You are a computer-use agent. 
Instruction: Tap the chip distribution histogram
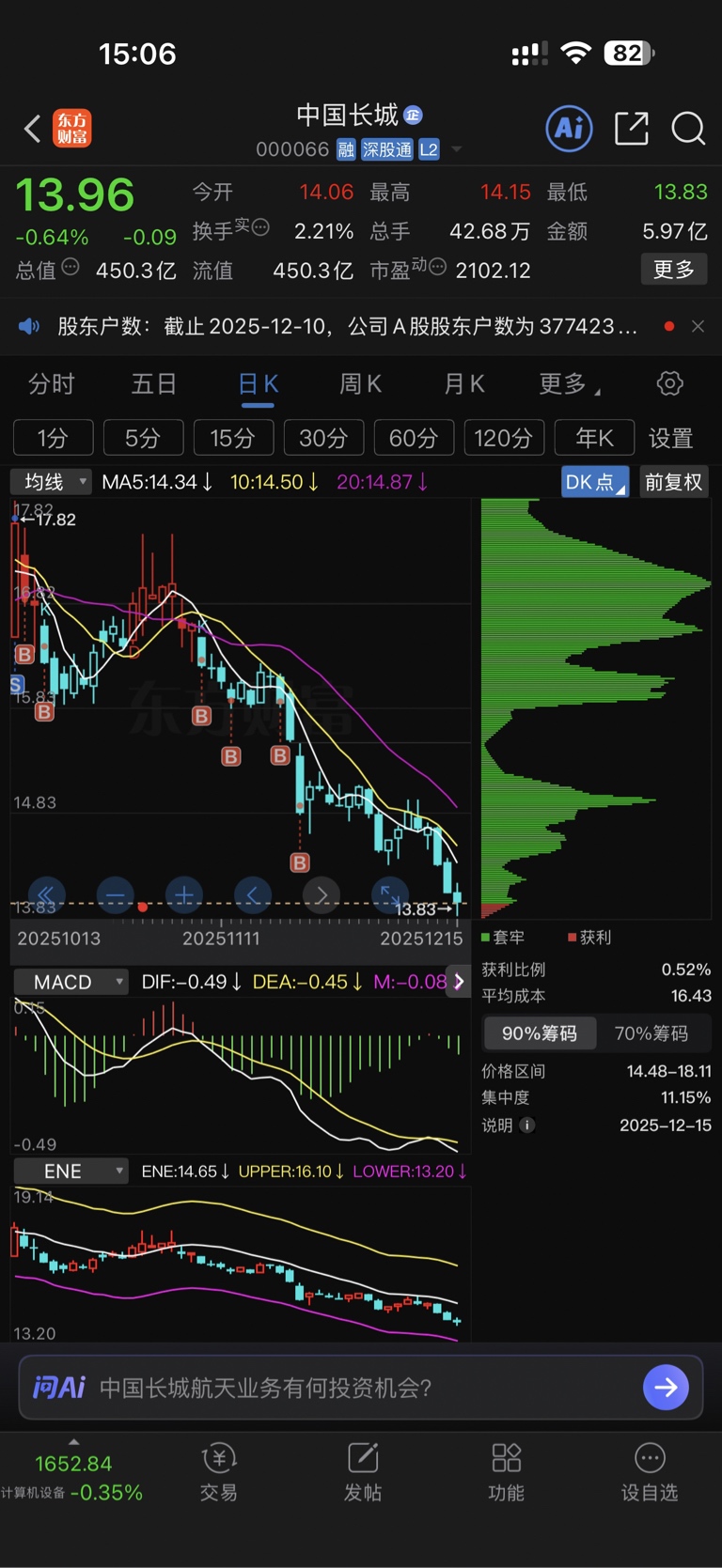coord(596,708)
